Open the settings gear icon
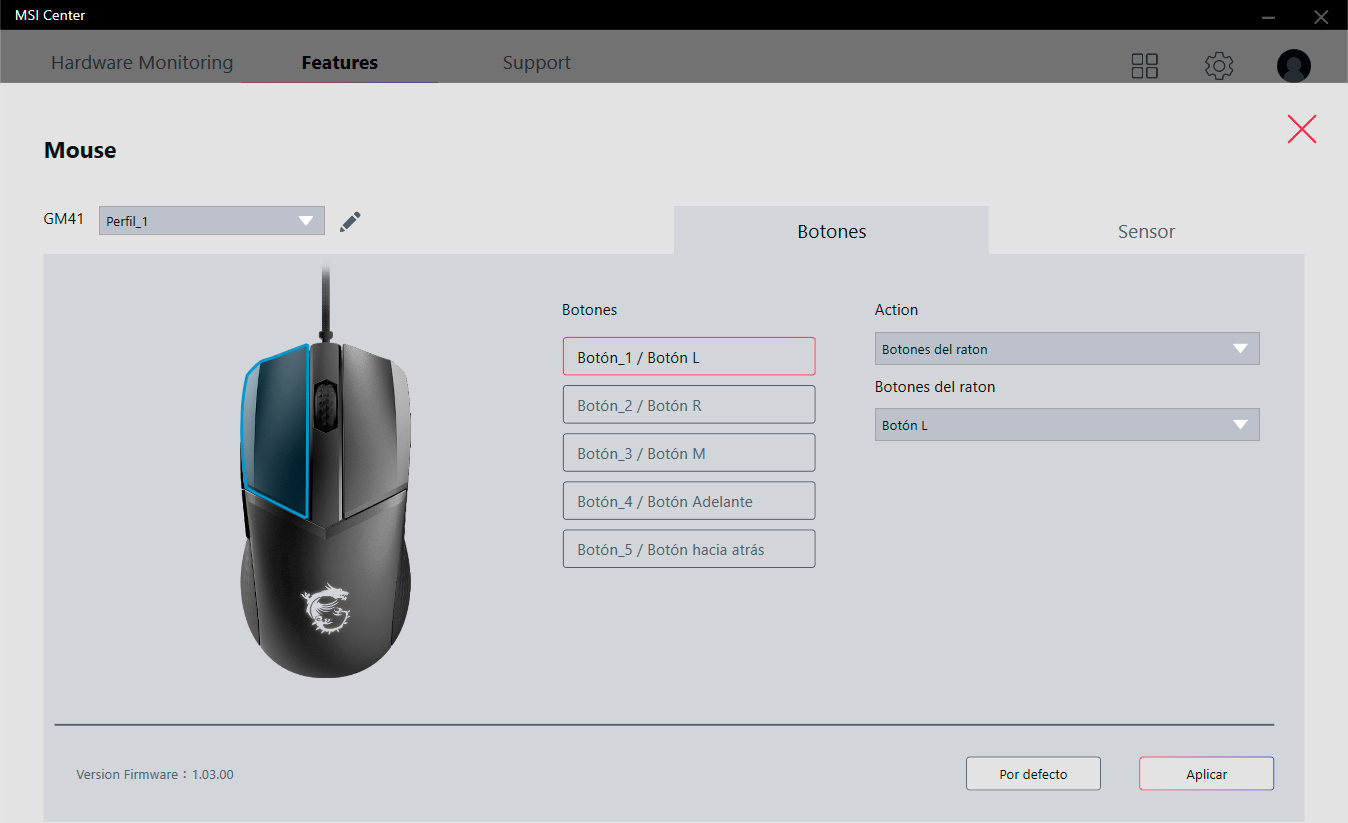The width and height of the screenshot is (1348, 823). (1218, 66)
